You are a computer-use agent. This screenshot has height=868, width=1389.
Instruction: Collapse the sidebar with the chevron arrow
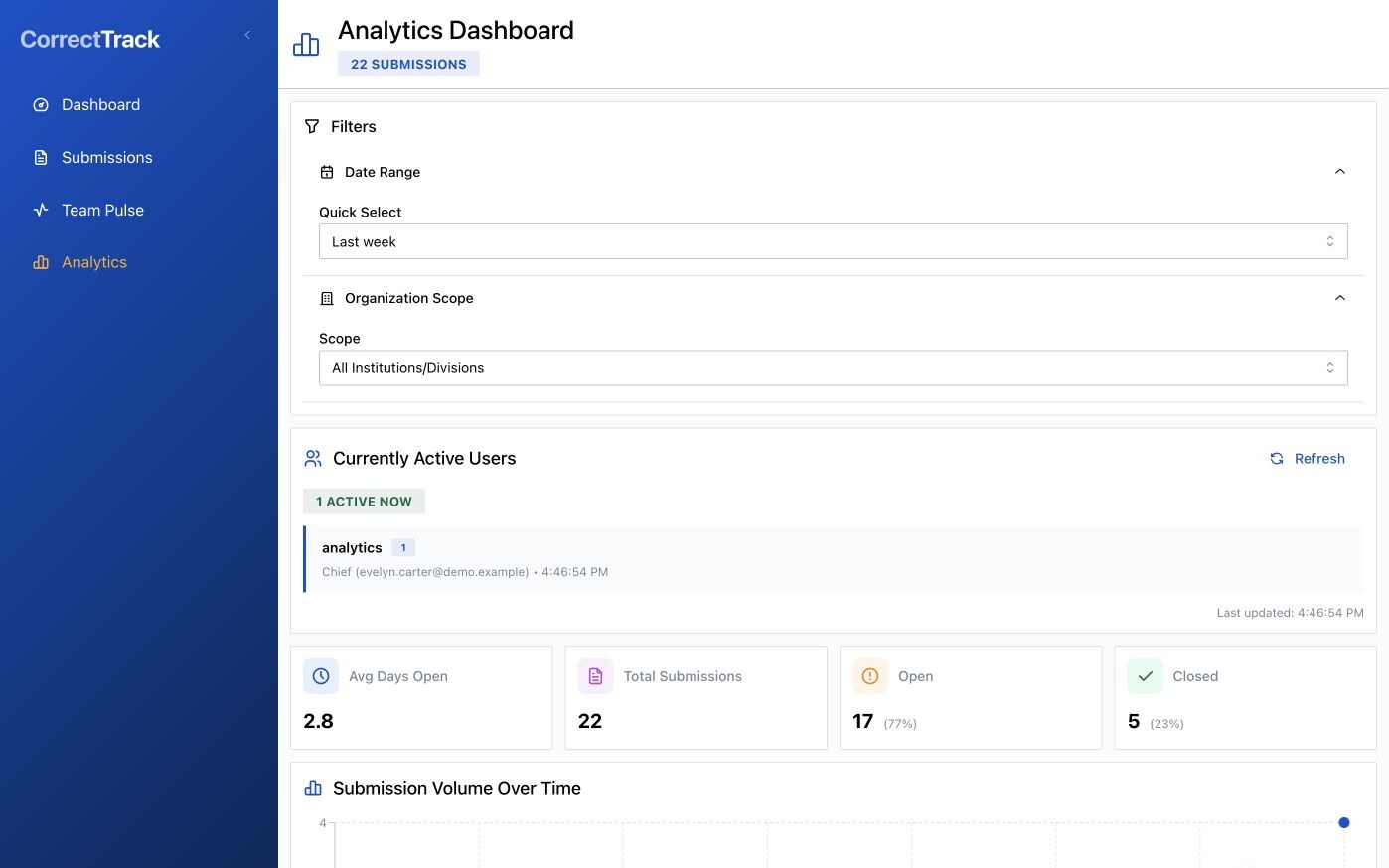tap(247, 36)
